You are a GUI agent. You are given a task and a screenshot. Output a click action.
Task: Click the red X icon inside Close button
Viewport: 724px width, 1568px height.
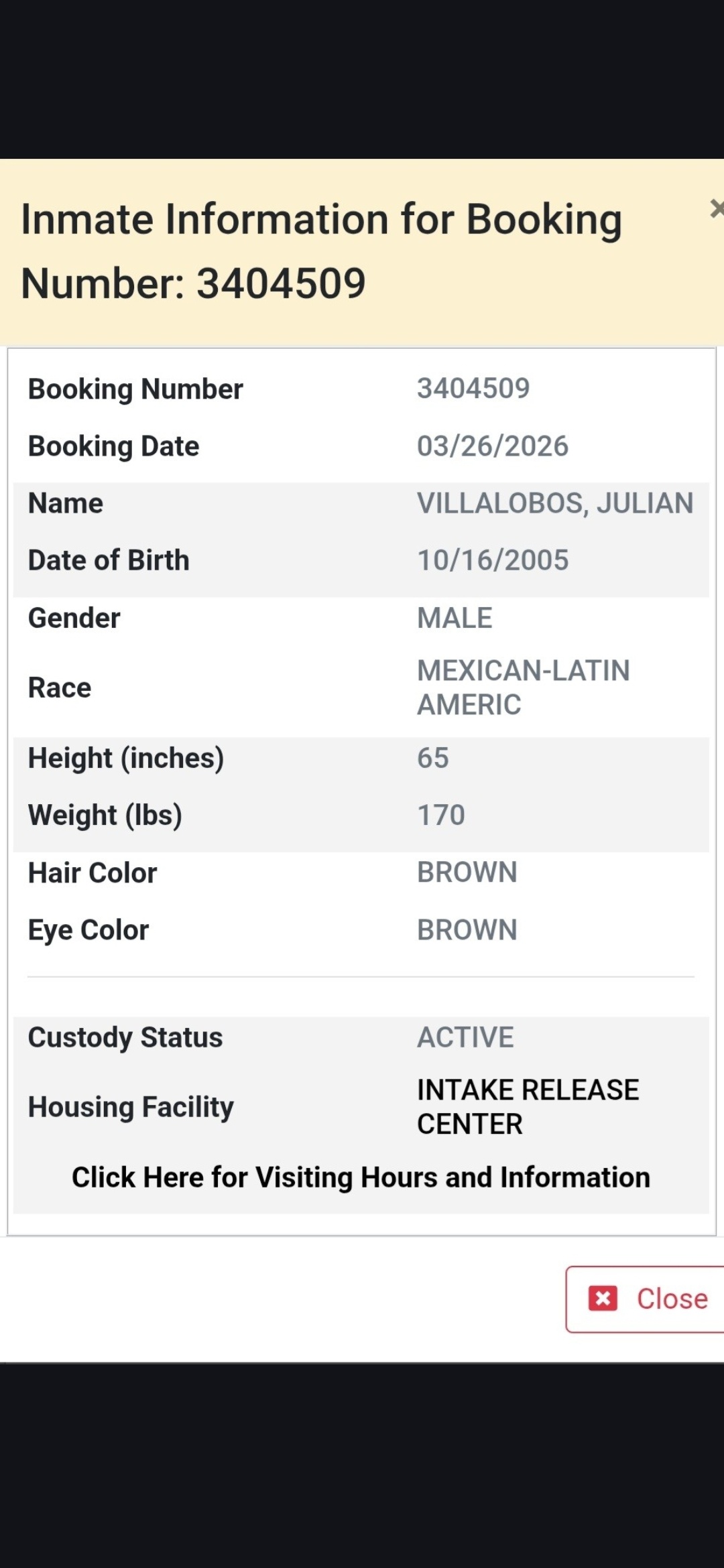click(x=603, y=1298)
